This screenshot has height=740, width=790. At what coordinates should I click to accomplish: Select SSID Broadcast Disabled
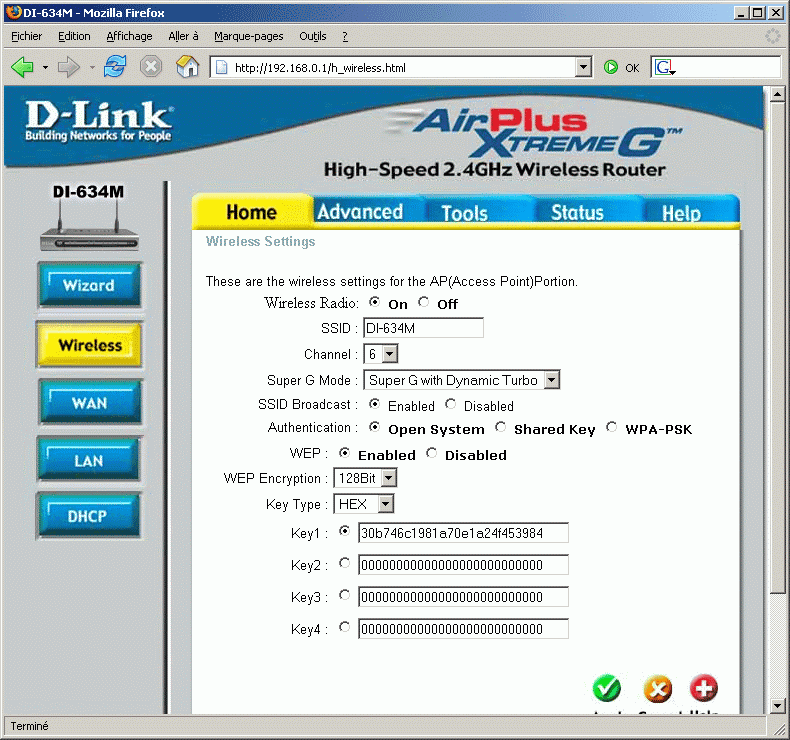[x=450, y=403]
